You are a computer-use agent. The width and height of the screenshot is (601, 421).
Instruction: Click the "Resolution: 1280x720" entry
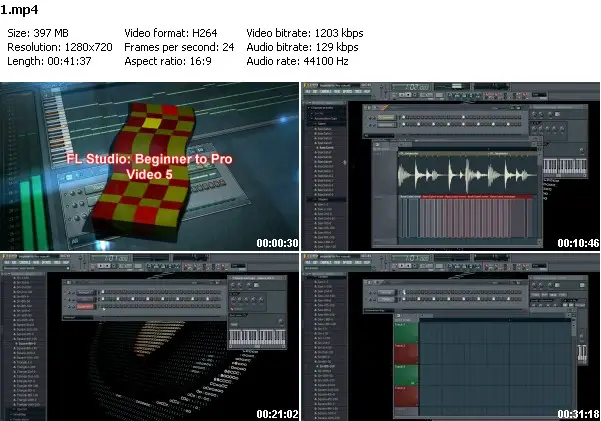click(60, 47)
